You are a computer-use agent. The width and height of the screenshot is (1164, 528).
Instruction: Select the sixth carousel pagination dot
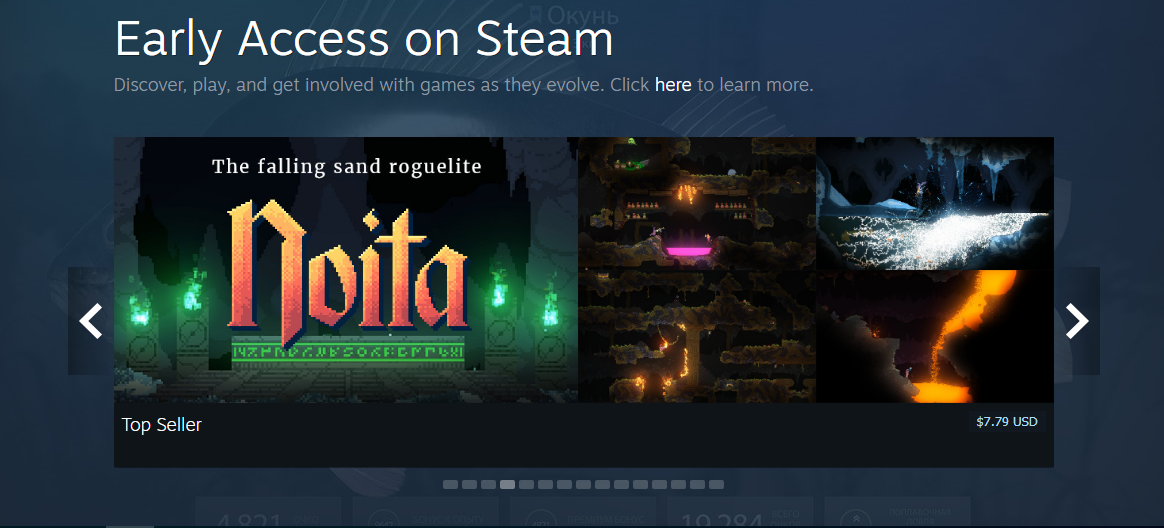[545, 484]
